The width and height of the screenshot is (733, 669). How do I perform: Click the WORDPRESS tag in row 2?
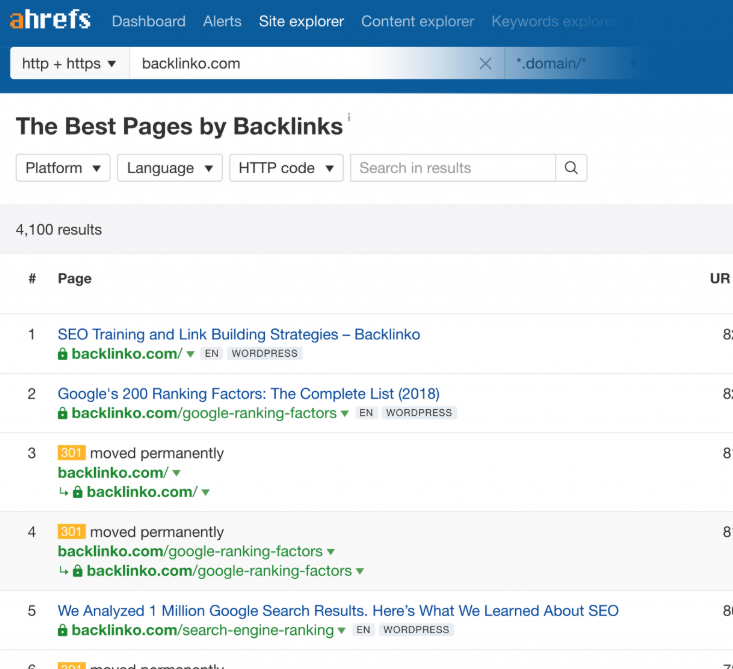point(419,413)
